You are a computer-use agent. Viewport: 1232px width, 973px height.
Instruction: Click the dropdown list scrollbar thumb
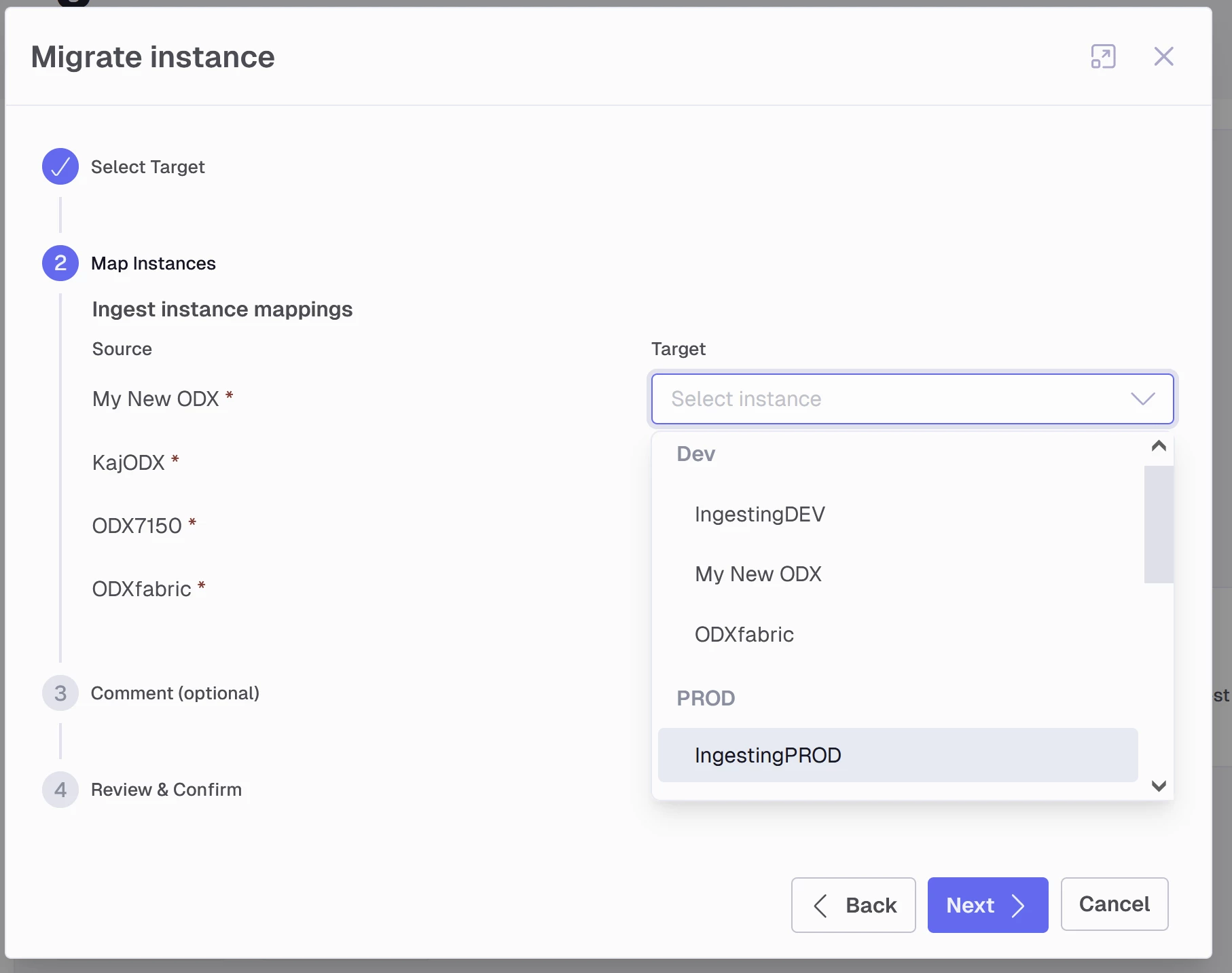tap(1159, 524)
